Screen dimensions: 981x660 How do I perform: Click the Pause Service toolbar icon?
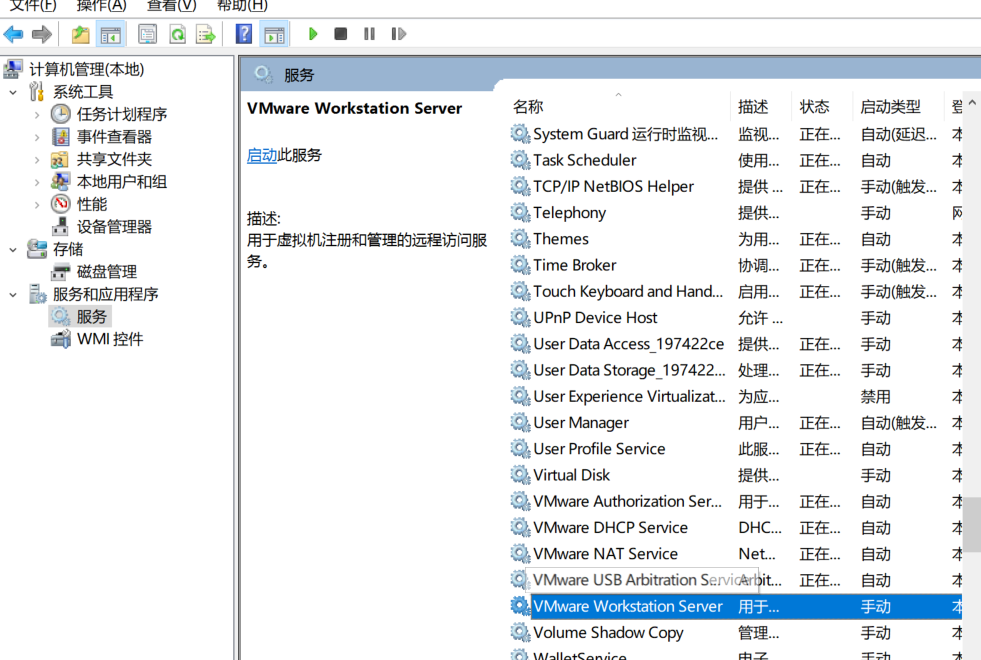tap(369, 33)
